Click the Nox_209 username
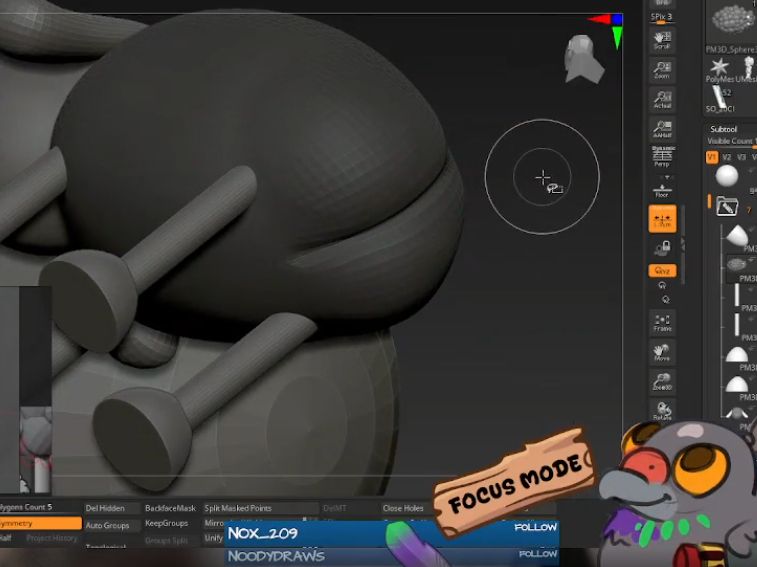This screenshot has height=567, width=757. point(263,534)
